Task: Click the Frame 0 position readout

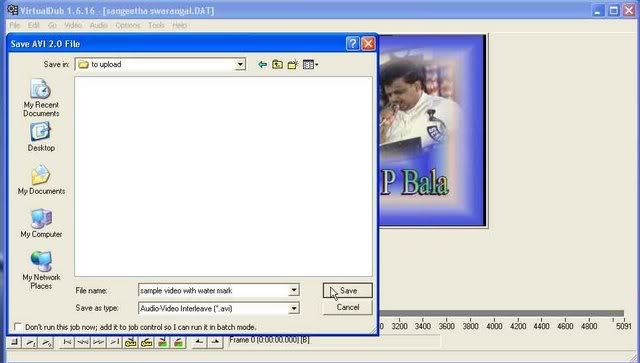Action: [269, 340]
